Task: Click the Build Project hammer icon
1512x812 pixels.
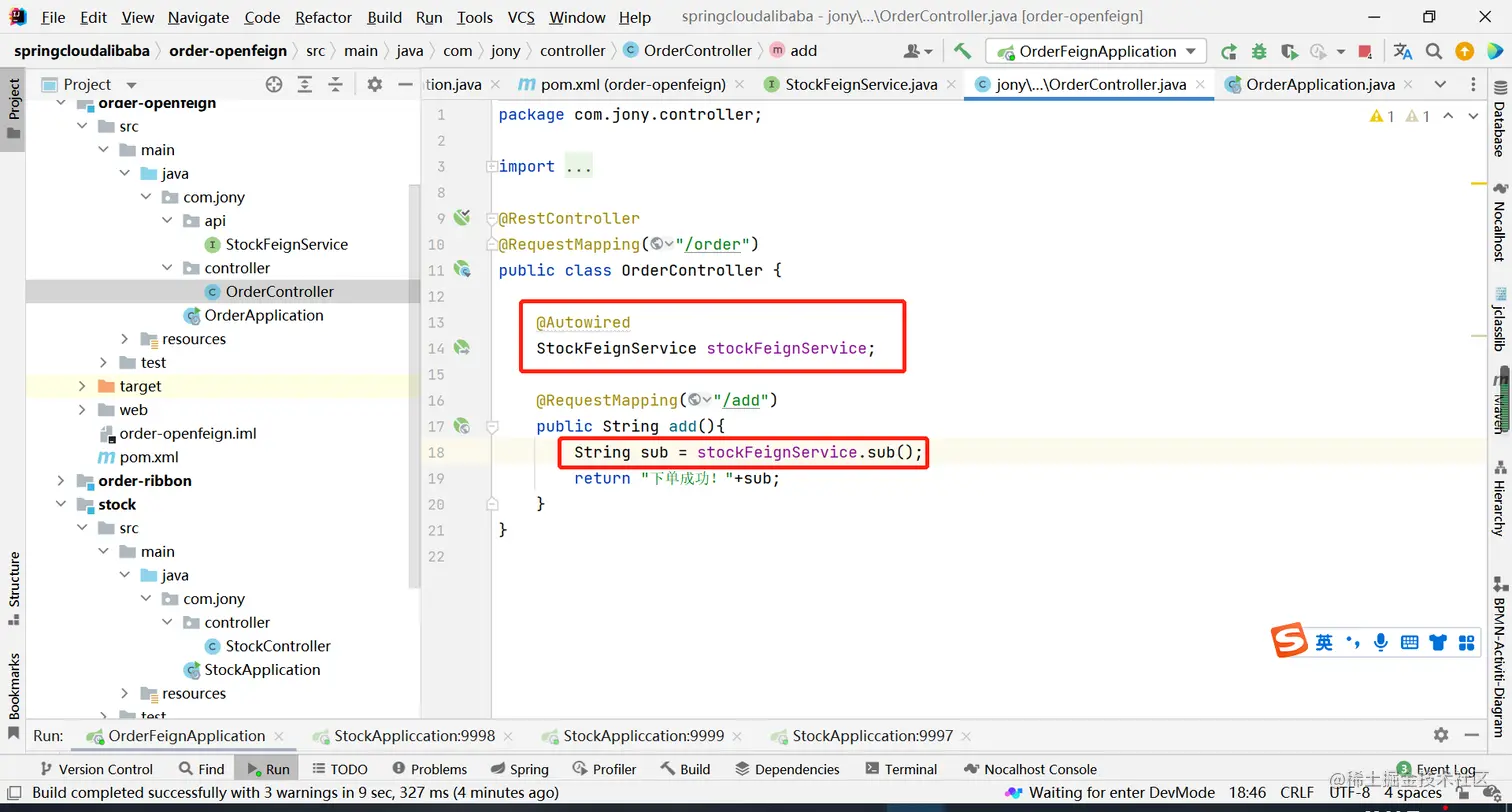Action: click(962, 51)
